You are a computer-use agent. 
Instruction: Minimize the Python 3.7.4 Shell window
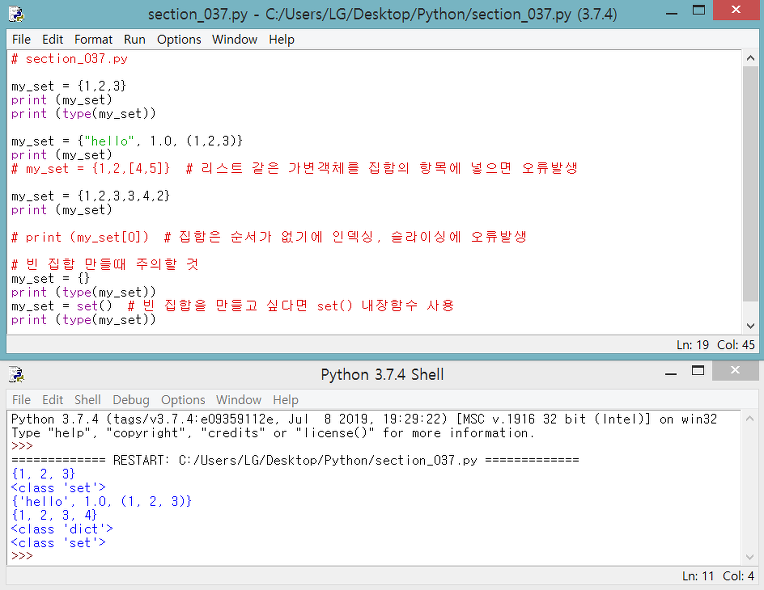pyautogui.click(x=671, y=373)
